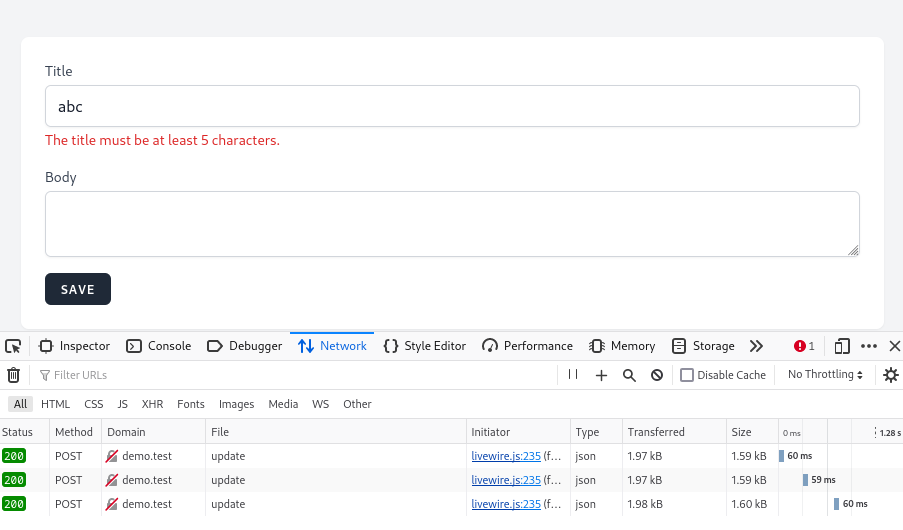Screen dimensions: 903x530
Task: Filter requests by CSS
Action: click(x=94, y=404)
